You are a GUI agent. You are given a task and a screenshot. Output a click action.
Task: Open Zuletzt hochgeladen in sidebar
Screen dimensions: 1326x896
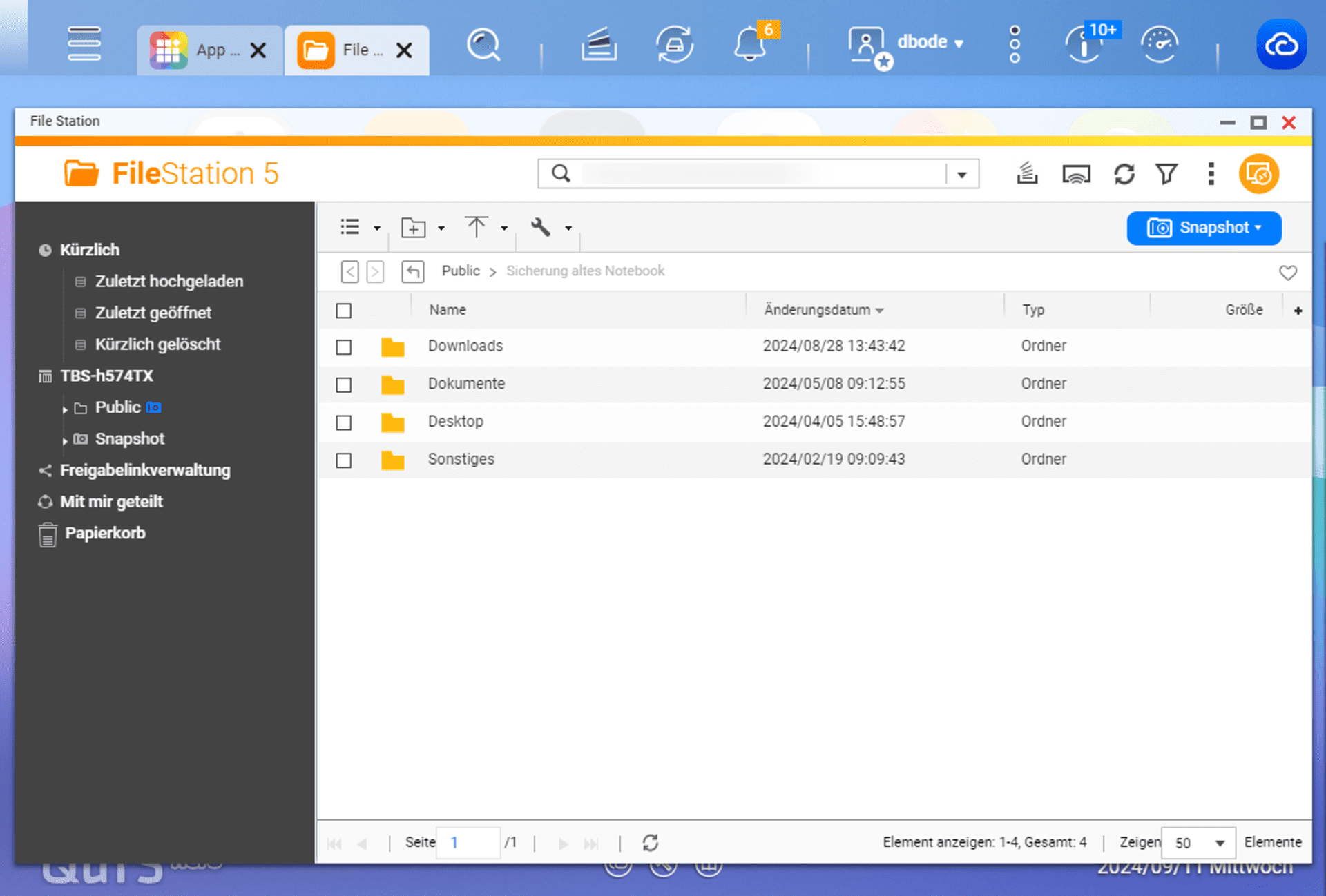click(169, 282)
